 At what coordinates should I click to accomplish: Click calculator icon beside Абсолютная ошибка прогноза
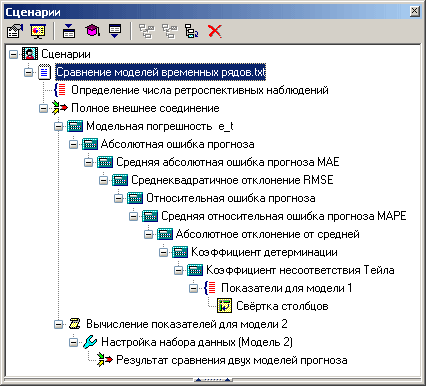click(x=90, y=144)
